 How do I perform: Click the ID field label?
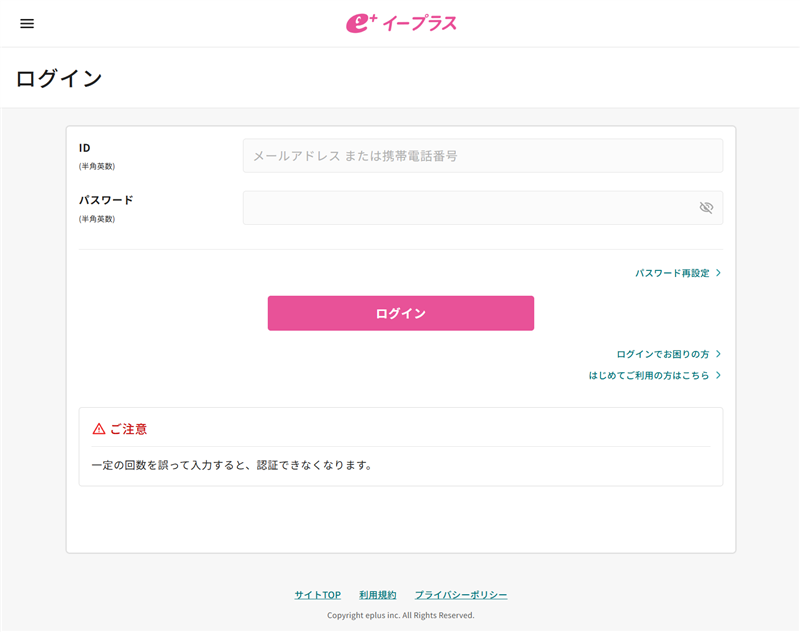[85, 148]
